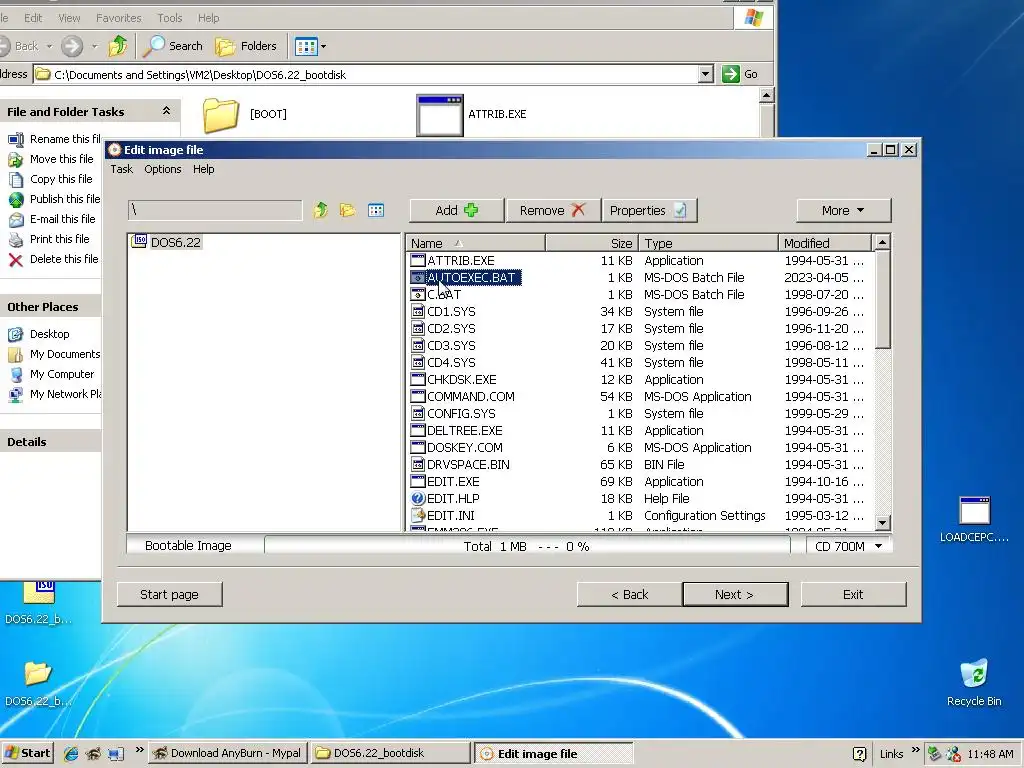
Task: Select [BOOT] folder in Explorer window
Action: tap(245, 114)
